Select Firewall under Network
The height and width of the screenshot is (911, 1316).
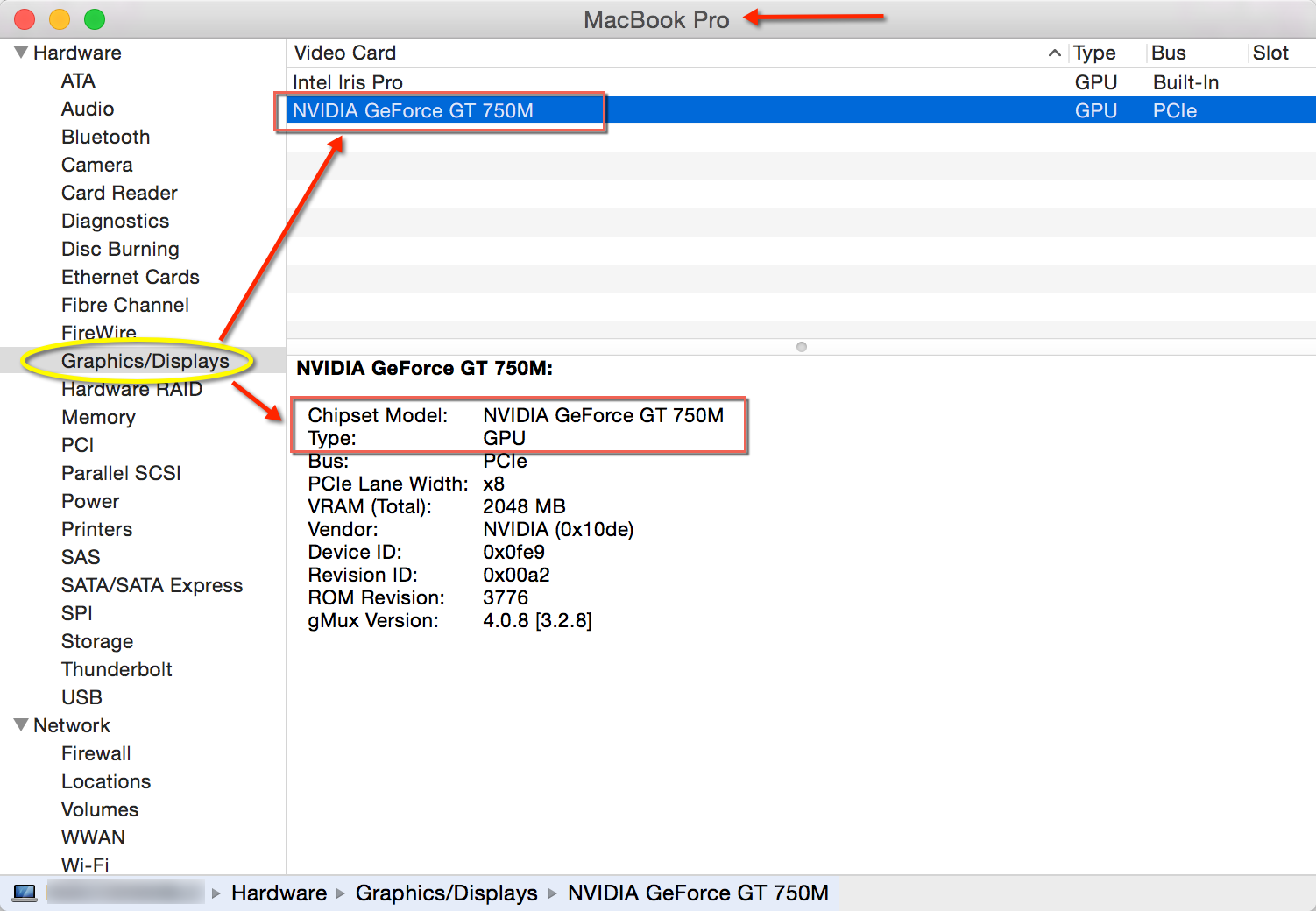click(96, 753)
